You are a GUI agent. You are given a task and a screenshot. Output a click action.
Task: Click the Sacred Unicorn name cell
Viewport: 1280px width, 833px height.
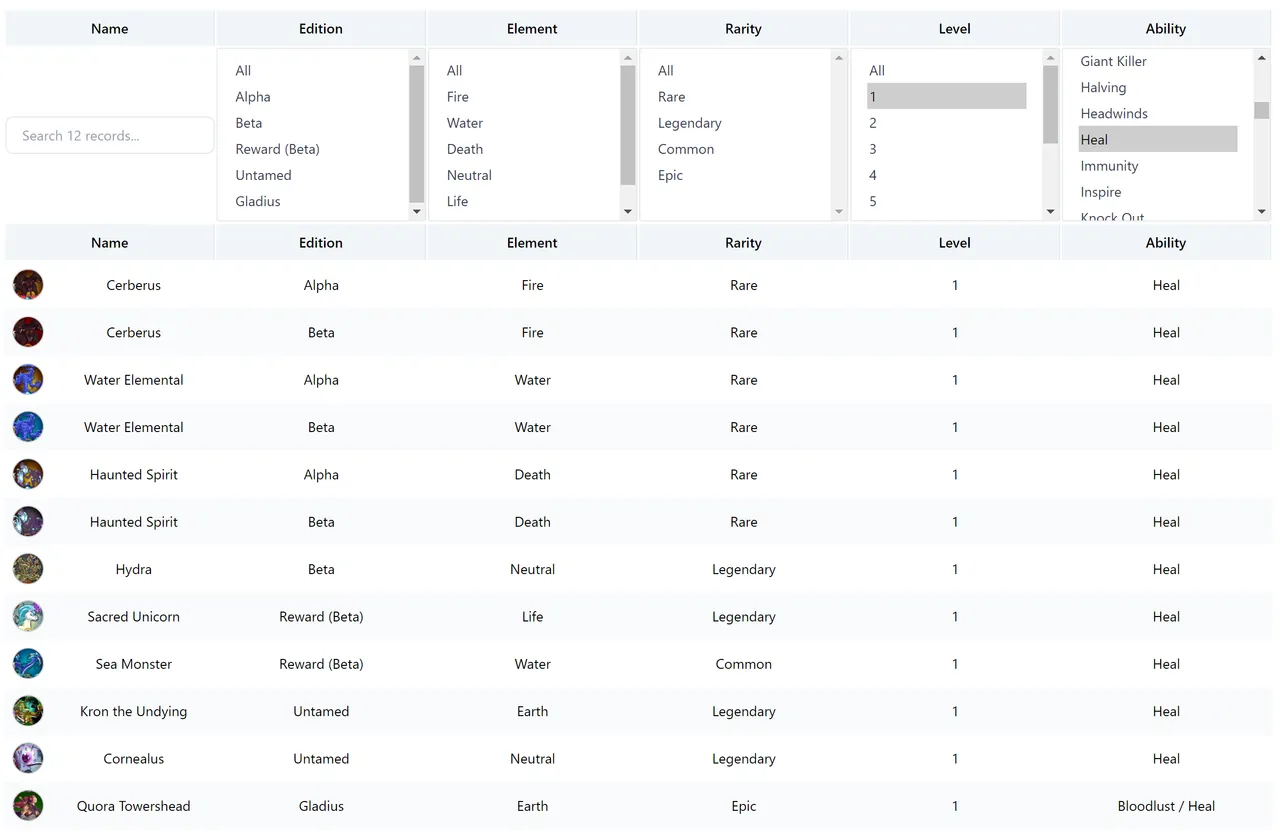(134, 616)
